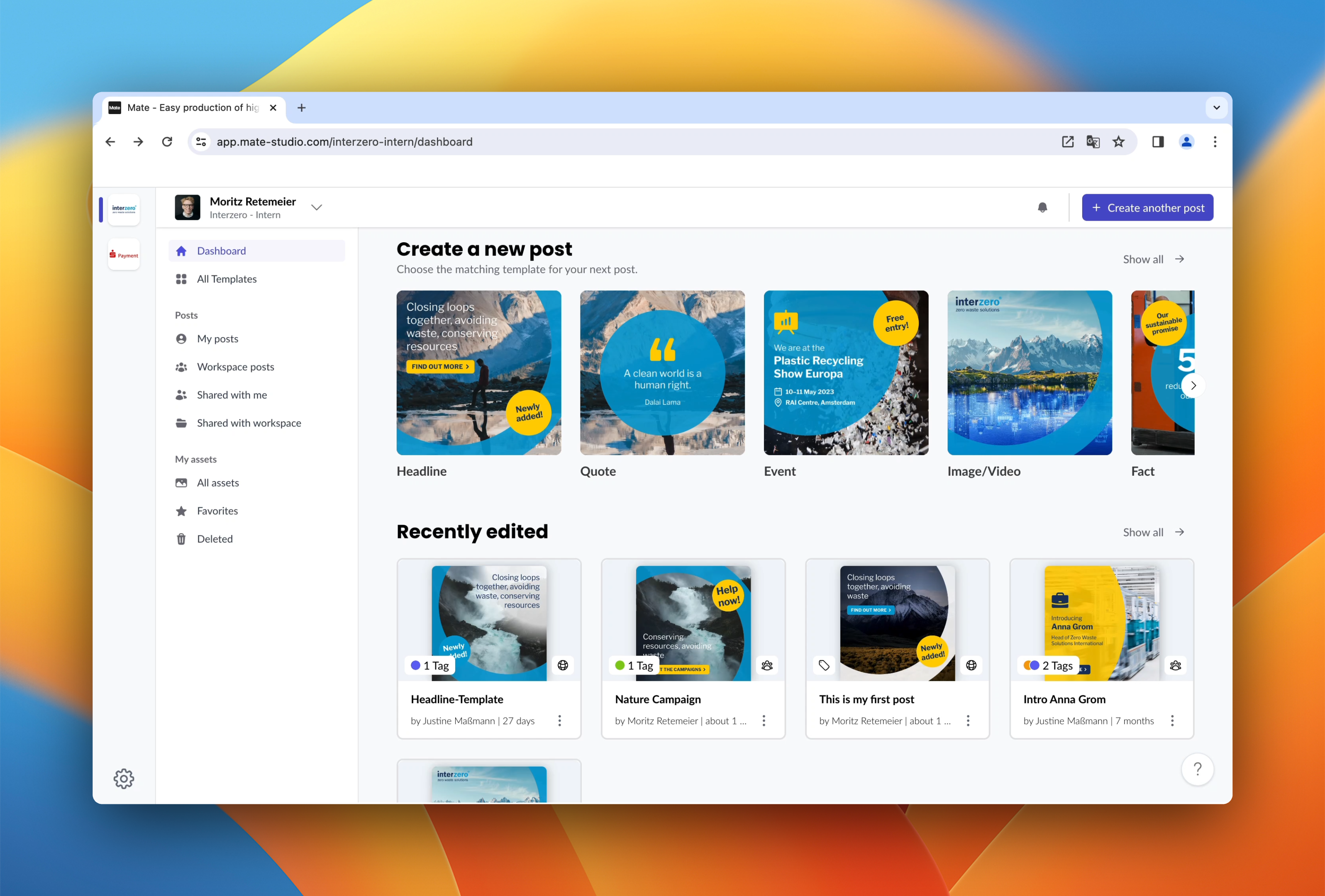Open Shared with workspace
Screen dimensions: 1325x896
tap(249, 422)
